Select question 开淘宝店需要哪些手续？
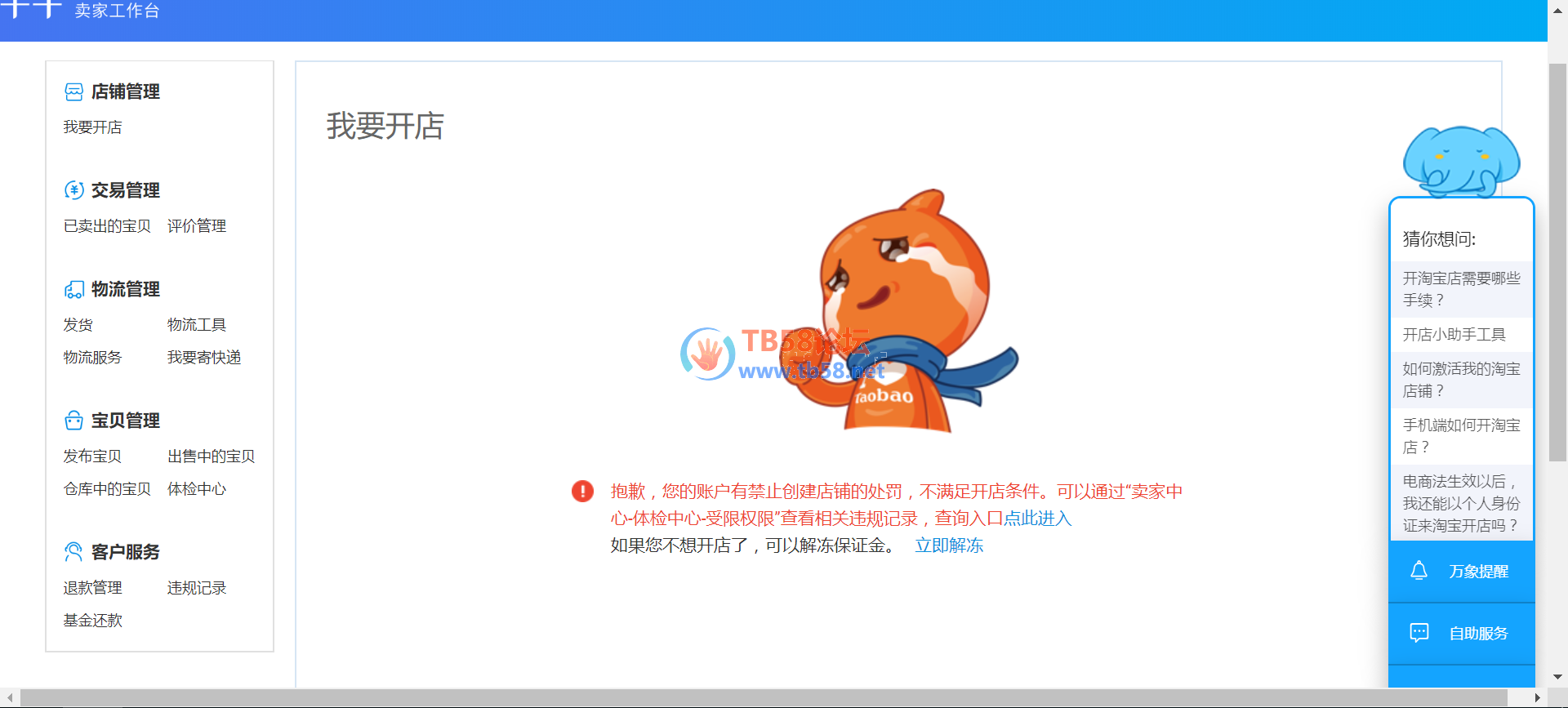Viewport: 1568px width, 708px height. (x=1462, y=289)
